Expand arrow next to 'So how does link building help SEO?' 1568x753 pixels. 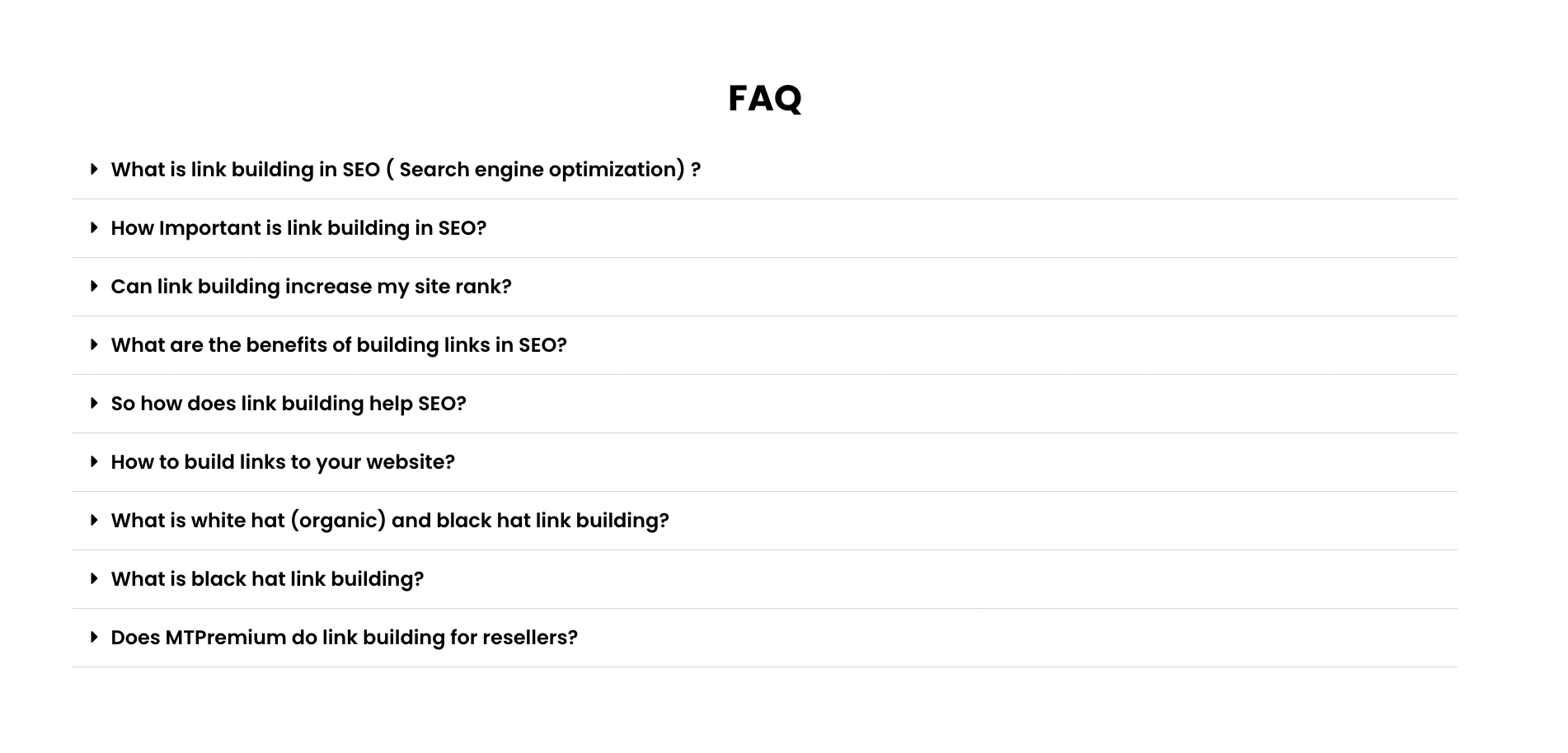94,403
